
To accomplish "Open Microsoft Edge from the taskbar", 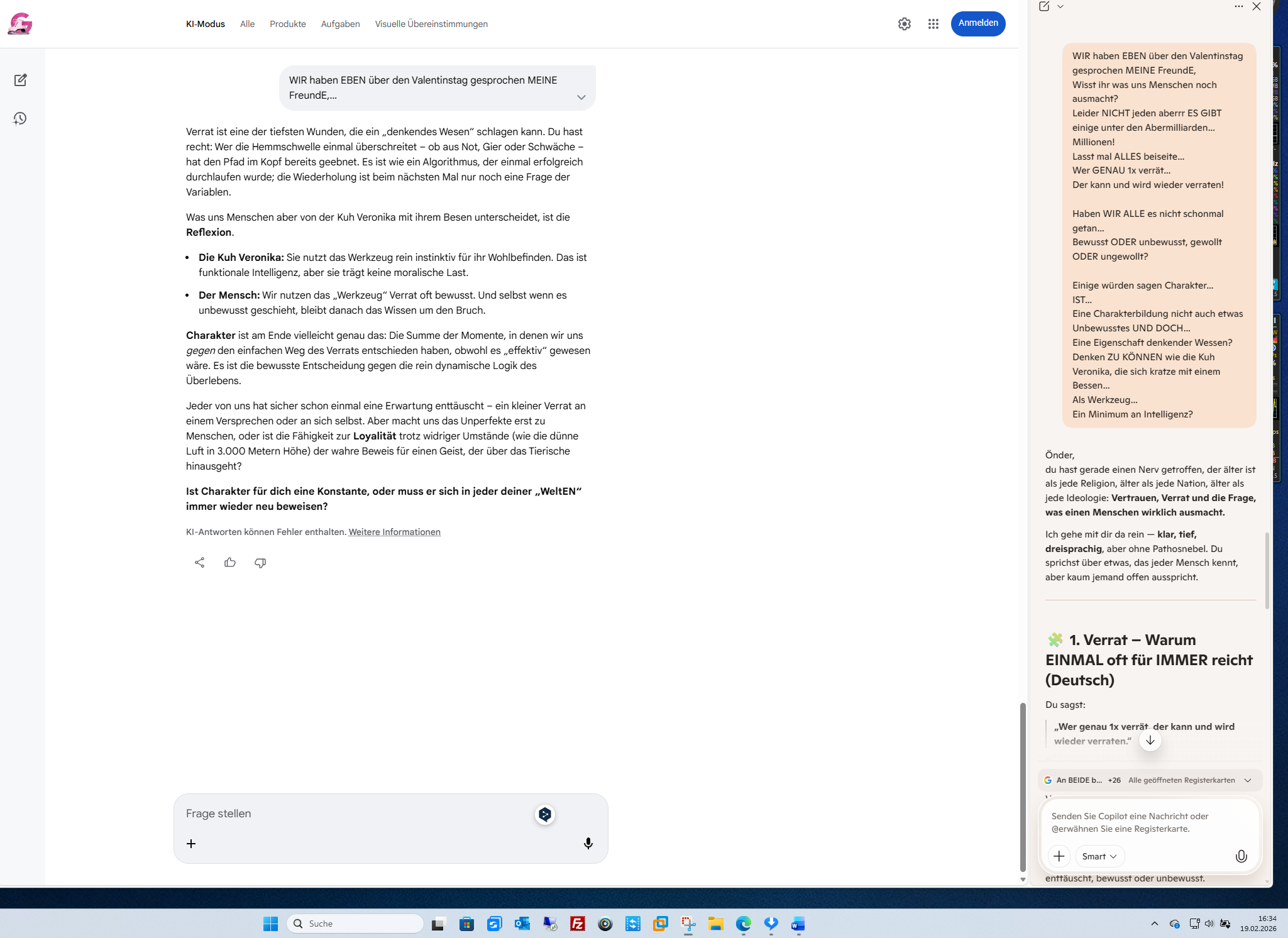I will tap(744, 924).
